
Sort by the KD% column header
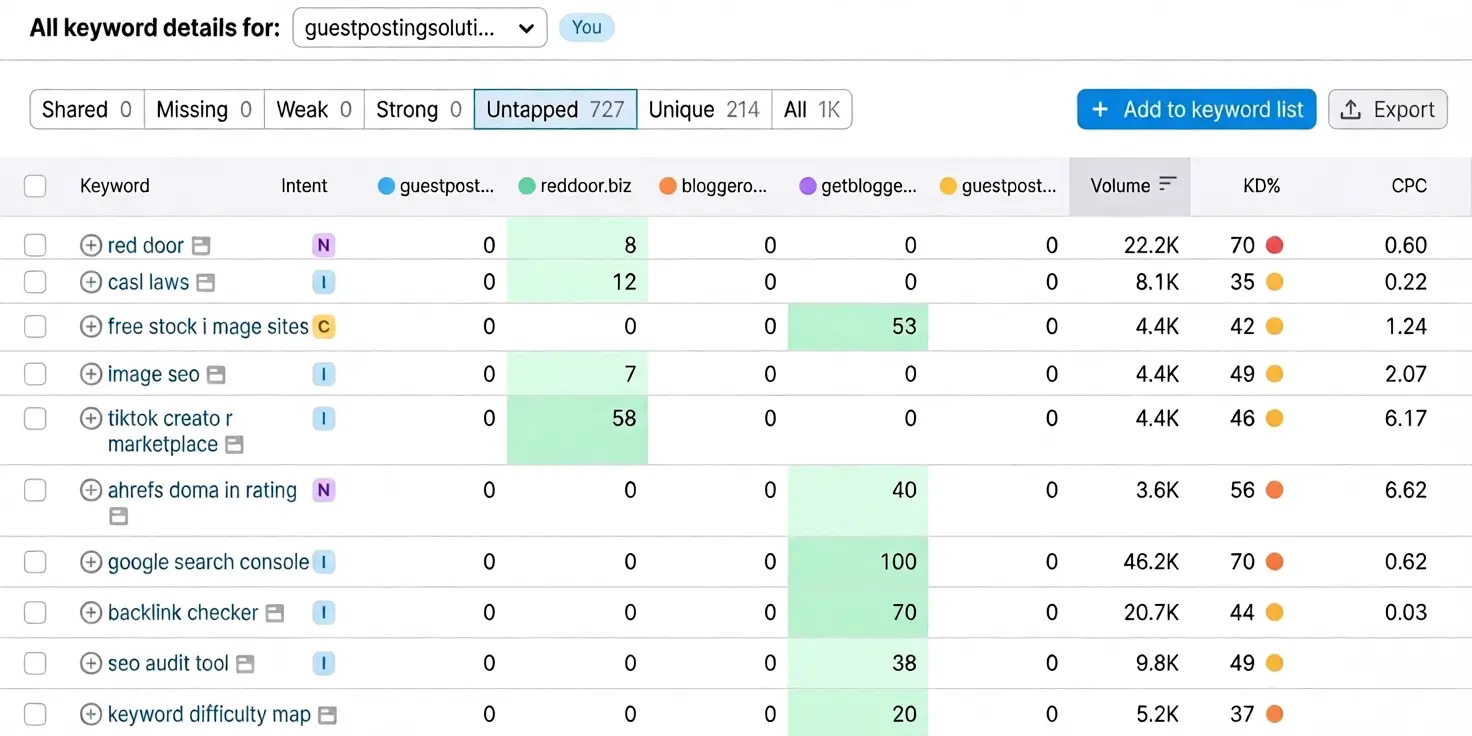pos(1261,186)
